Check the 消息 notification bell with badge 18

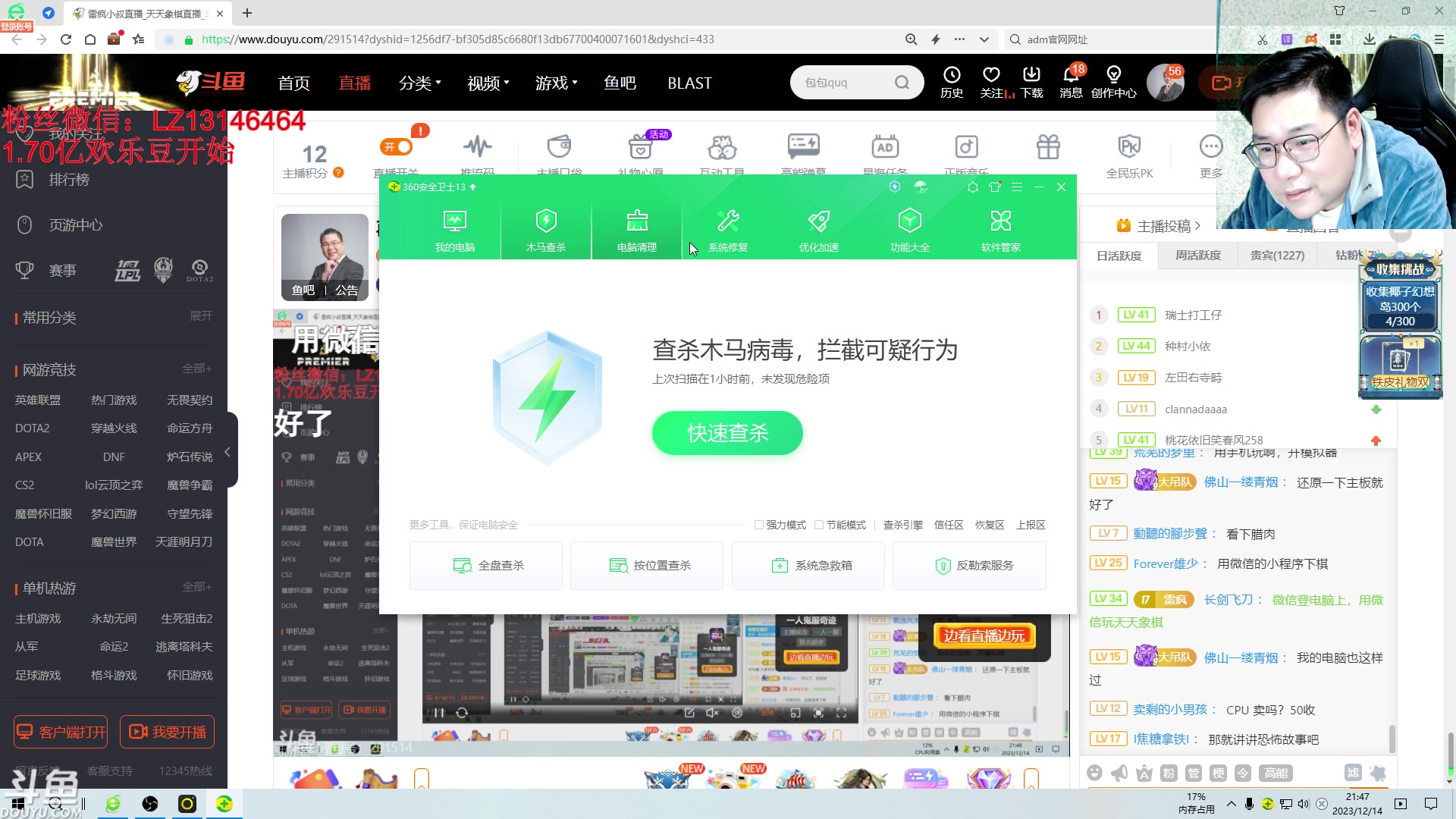click(x=1071, y=82)
